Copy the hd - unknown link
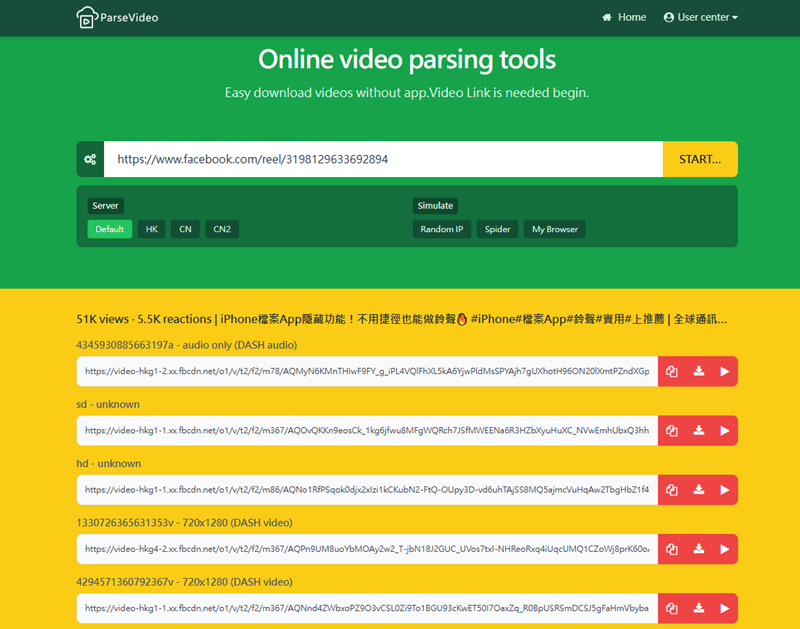The image size is (800, 629). coord(671,490)
